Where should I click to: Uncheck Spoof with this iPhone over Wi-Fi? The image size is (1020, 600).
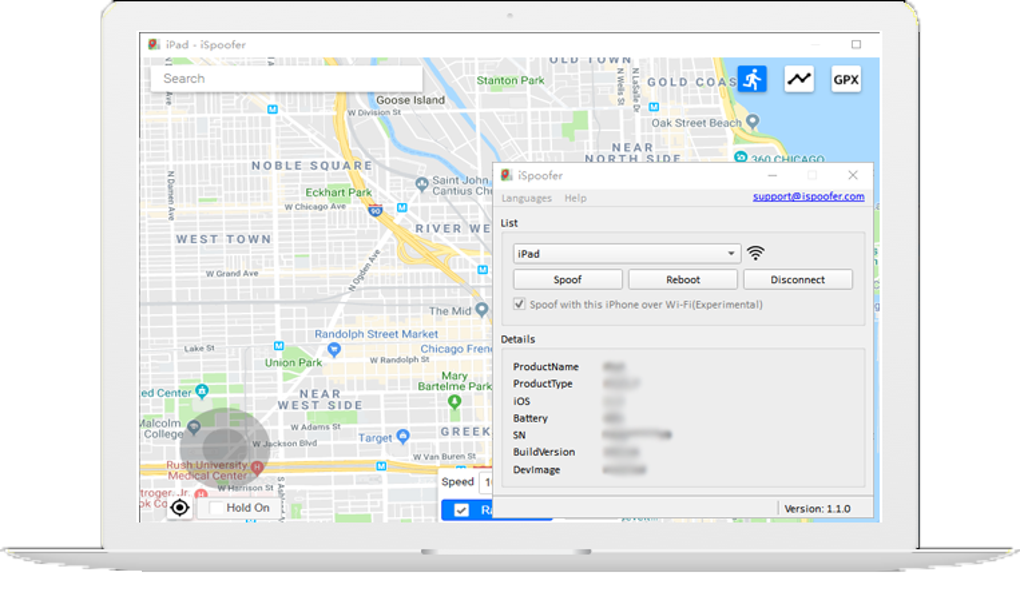519,304
